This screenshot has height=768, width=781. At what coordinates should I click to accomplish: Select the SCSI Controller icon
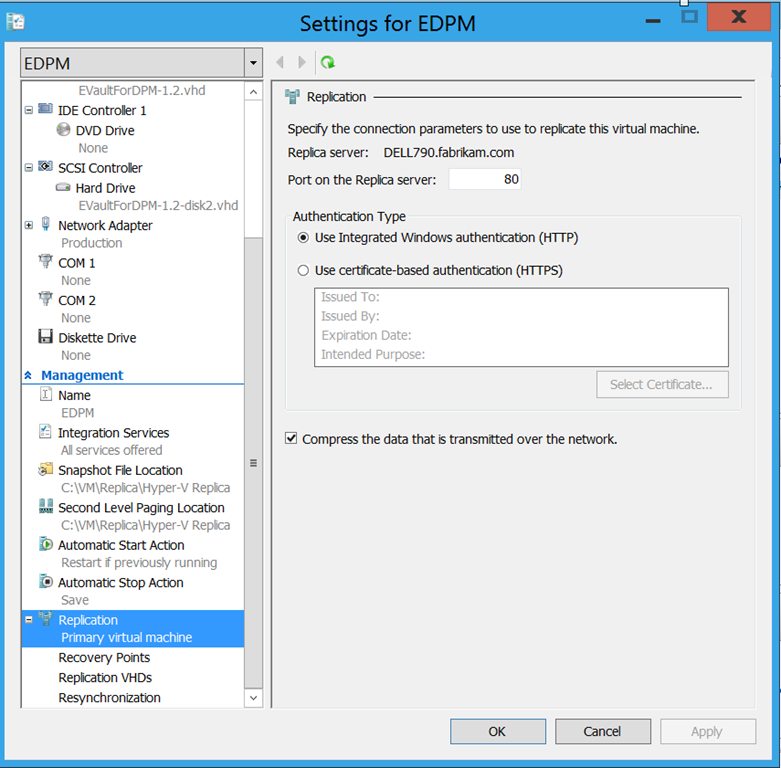click(45, 166)
